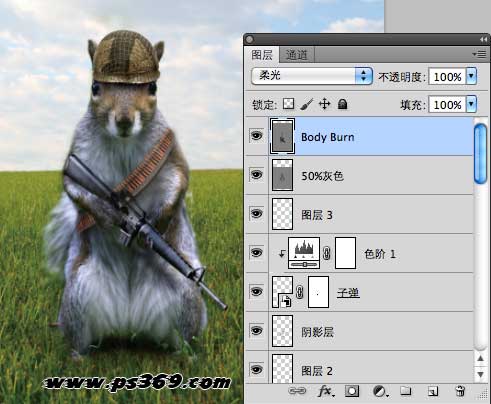This screenshot has height=404, width=491.
Task: Create a new layer icon
Action: (433, 391)
